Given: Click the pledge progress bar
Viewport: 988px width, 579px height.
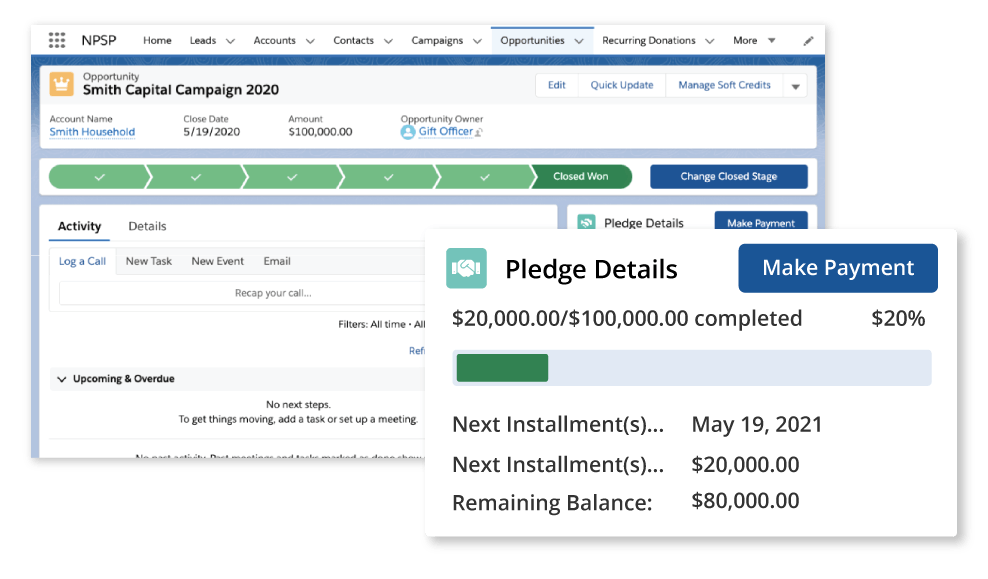Looking at the screenshot, I should pyautogui.click(x=692, y=368).
